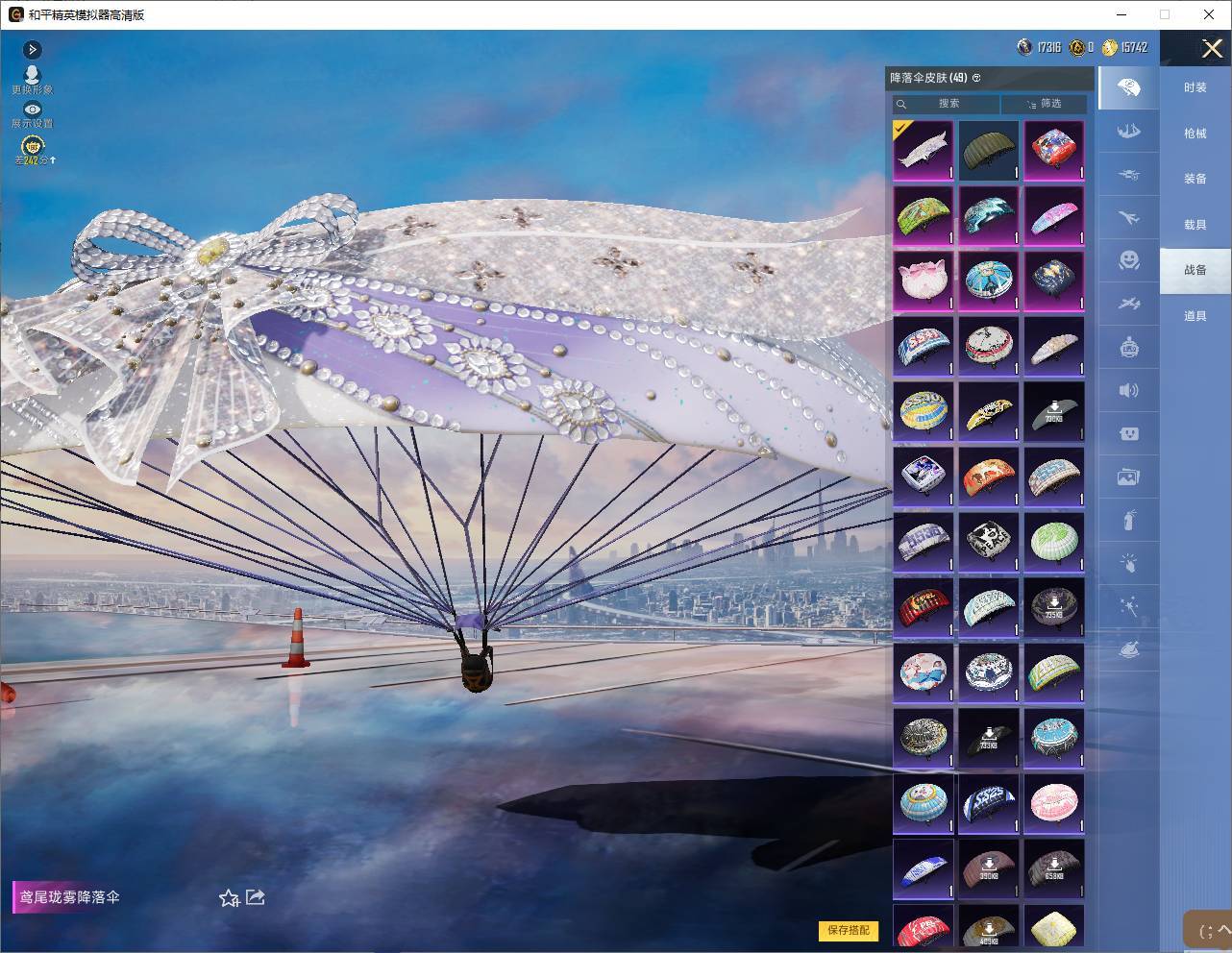
Task: Open the drone category icon in sidebar
Action: click(x=1129, y=175)
